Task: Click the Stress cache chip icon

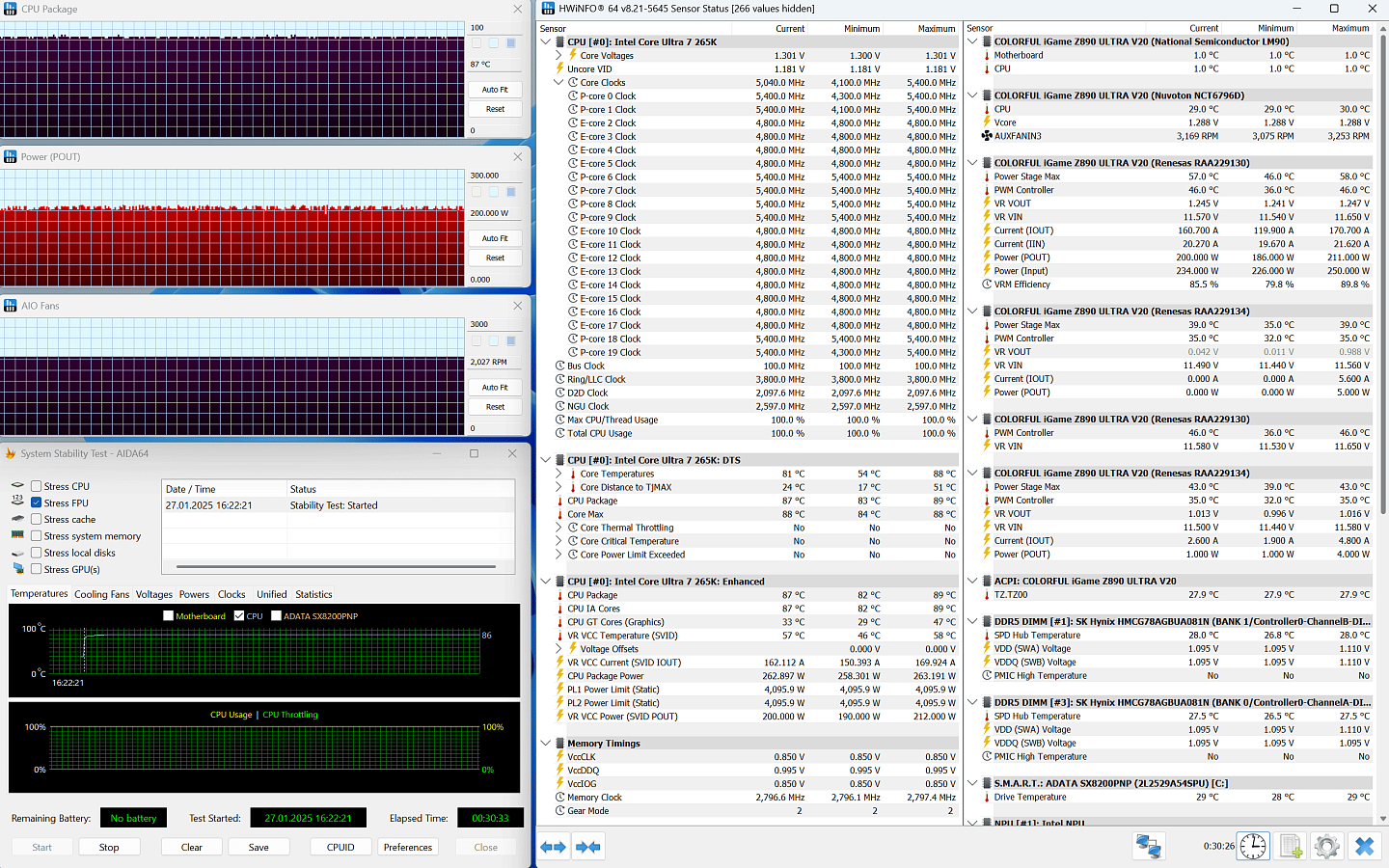Action: (x=17, y=519)
